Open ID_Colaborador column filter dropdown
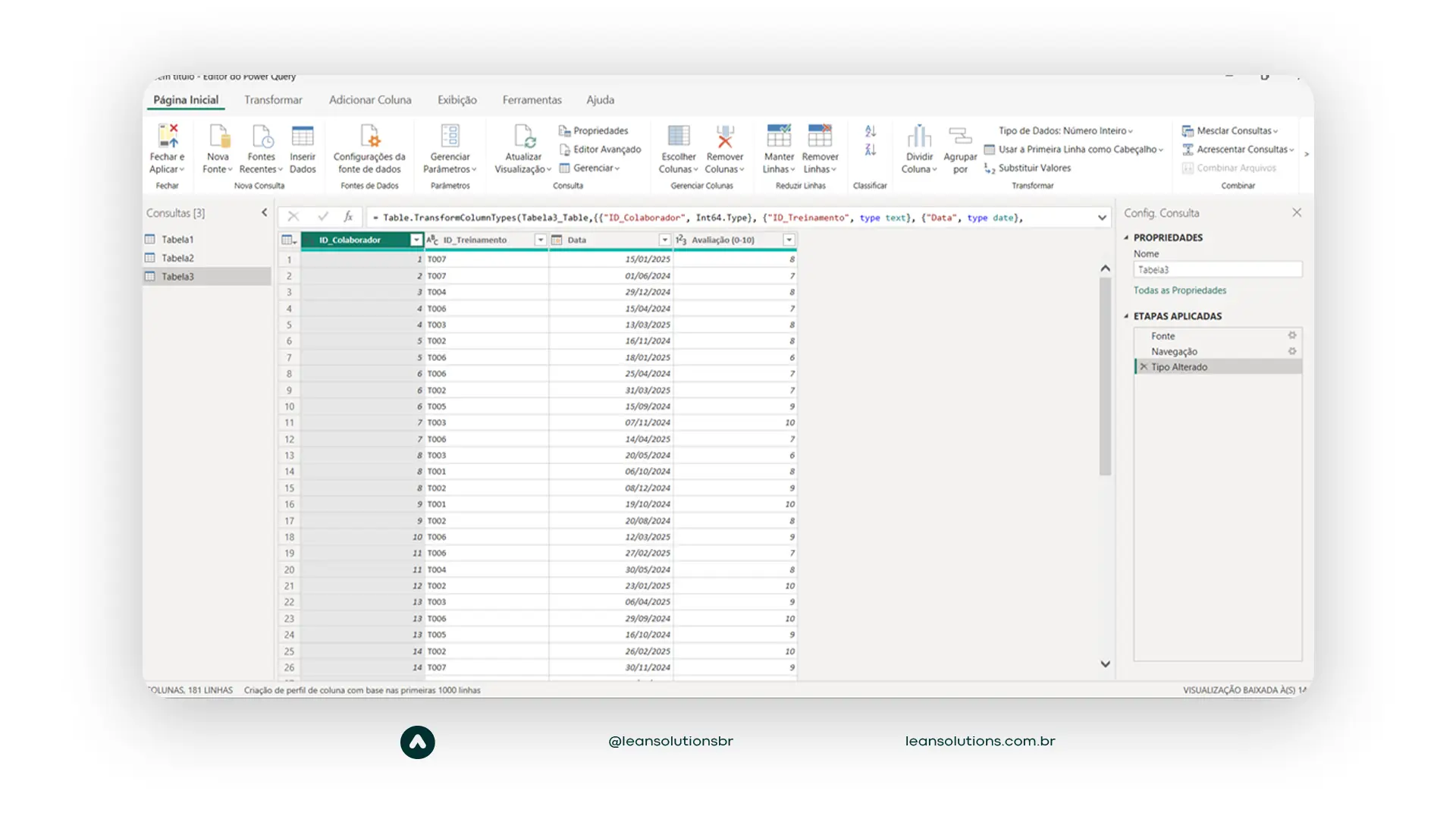This screenshot has width=1456, height=819. point(416,240)
